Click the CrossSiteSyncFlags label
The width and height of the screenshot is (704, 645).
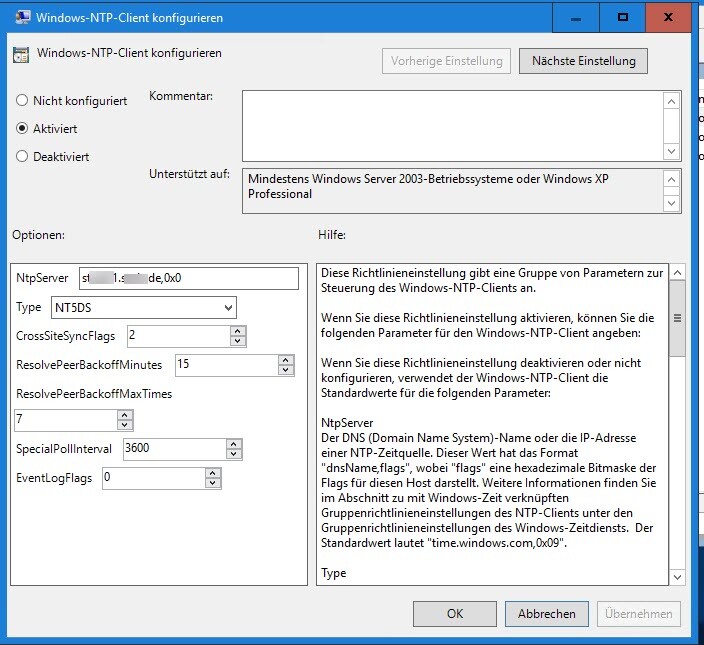point(66,336)
